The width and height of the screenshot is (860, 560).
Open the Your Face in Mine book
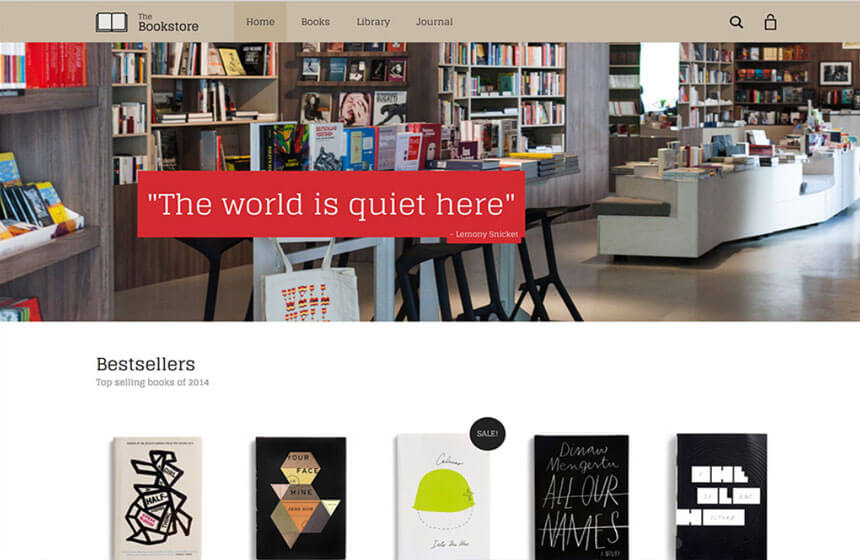(301, 498)
